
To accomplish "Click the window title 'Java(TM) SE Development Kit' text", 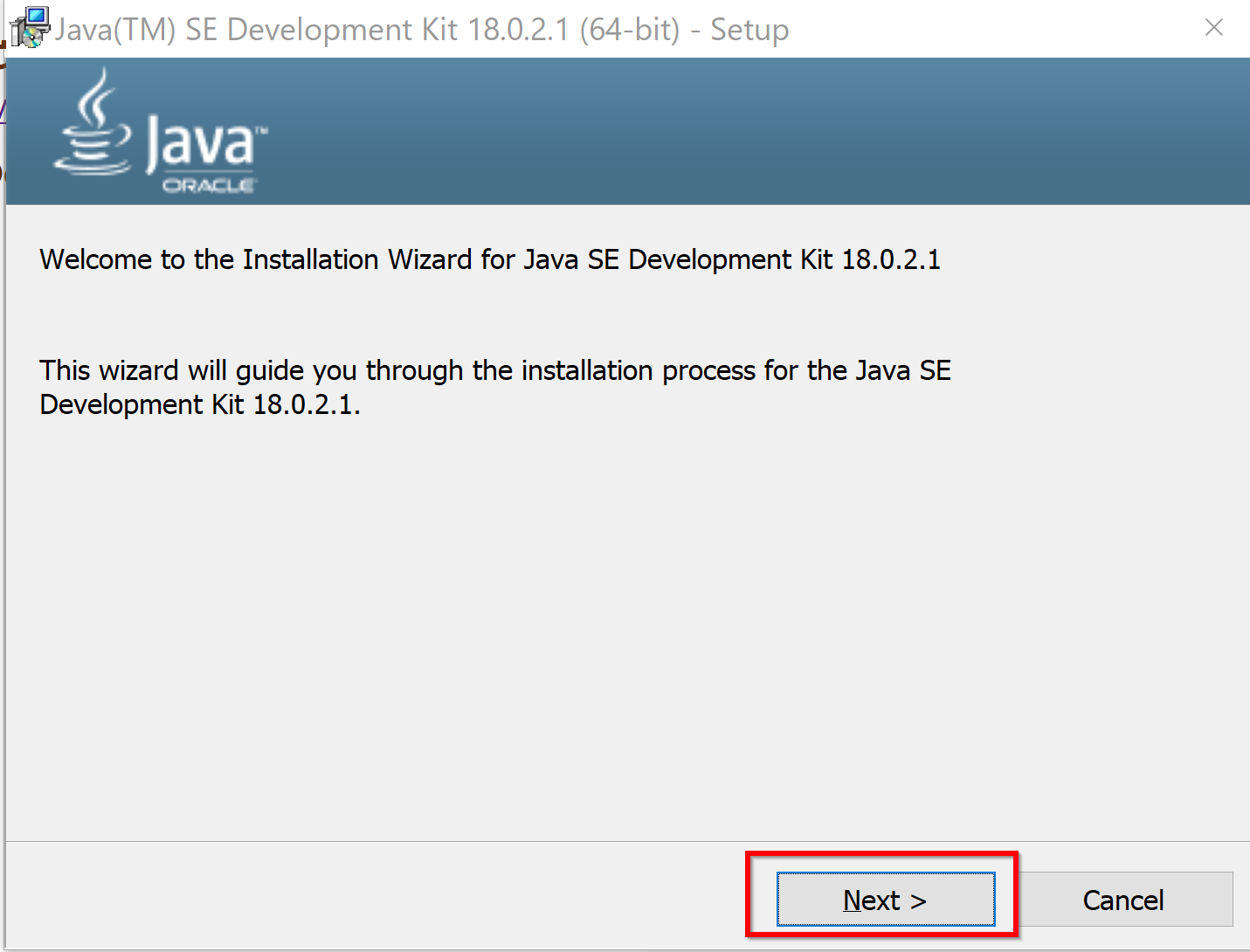I will [x=422, y=29].
